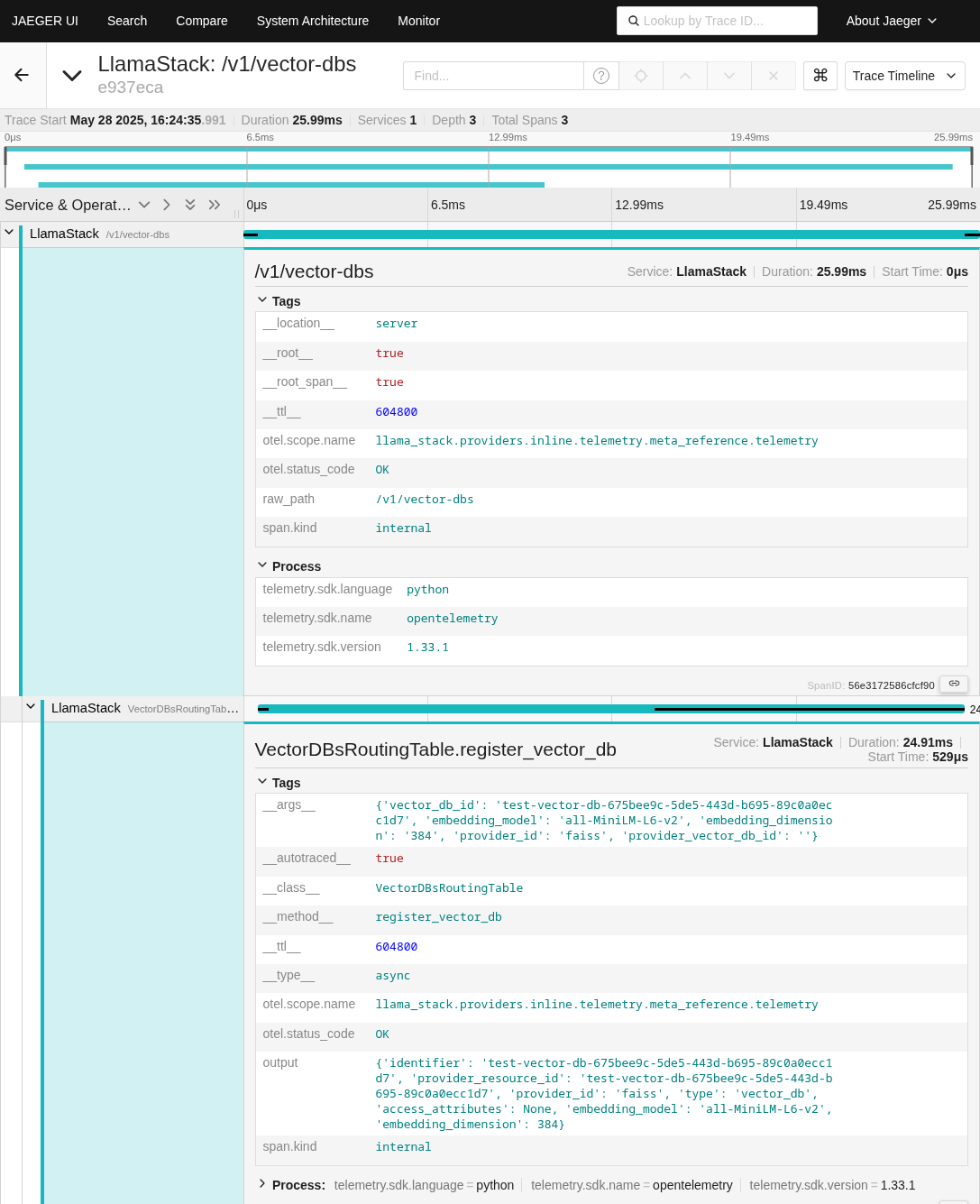This screenshot has width=980, height=1204.
Task: Collapse all spans with double down chevron
Action: click(190, 205)
